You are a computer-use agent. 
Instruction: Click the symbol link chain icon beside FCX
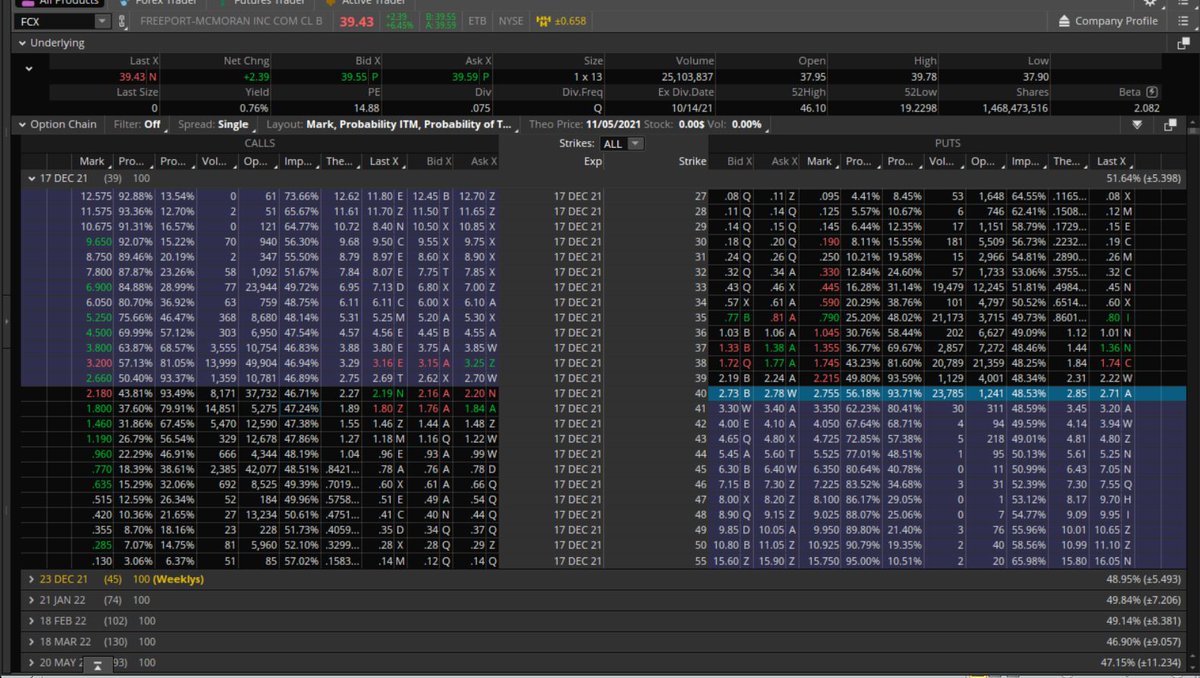point(122,21)
